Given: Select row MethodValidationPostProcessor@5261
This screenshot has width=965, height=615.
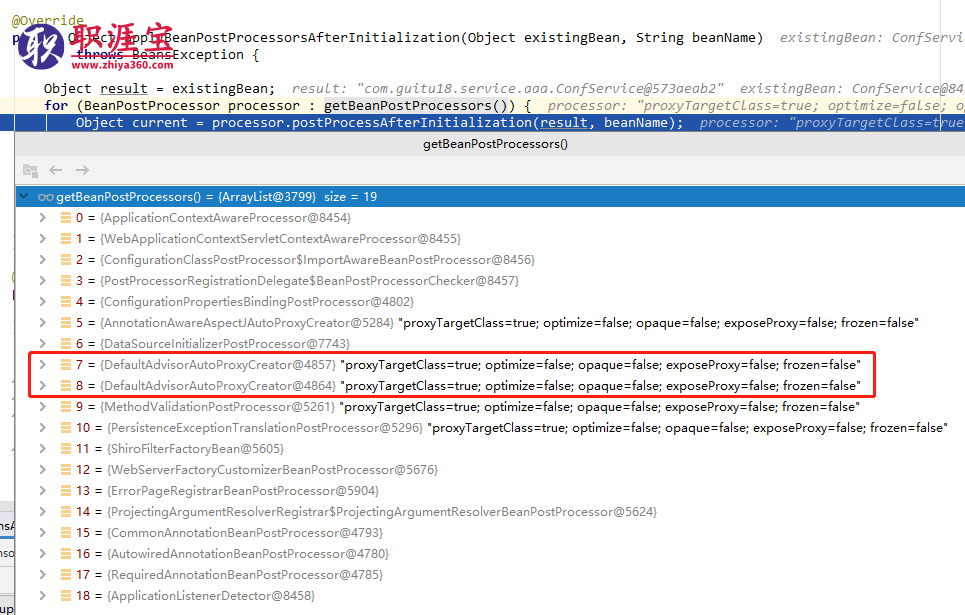Looking at the screenshot, I should [490, 406].
